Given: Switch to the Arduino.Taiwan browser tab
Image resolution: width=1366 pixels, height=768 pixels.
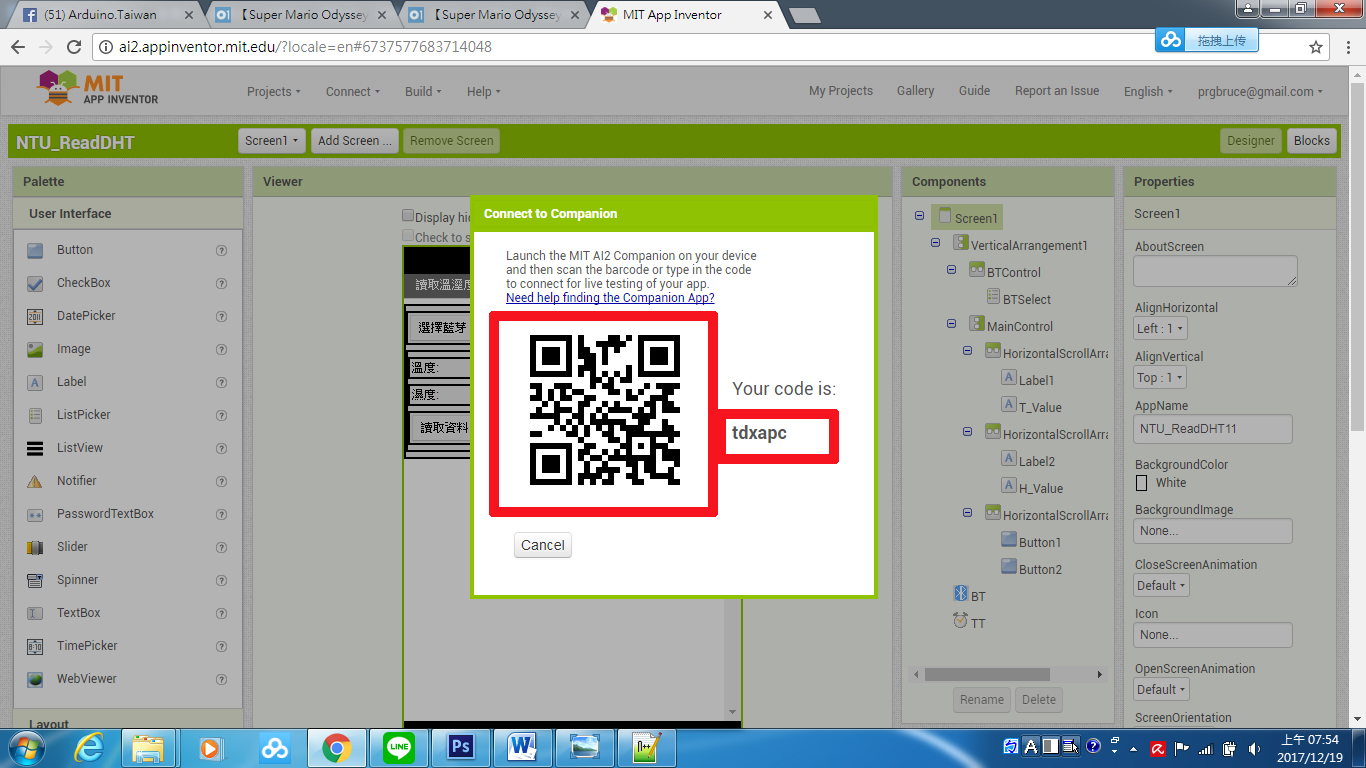Looking at the screenshot, I should pos(103,15).
